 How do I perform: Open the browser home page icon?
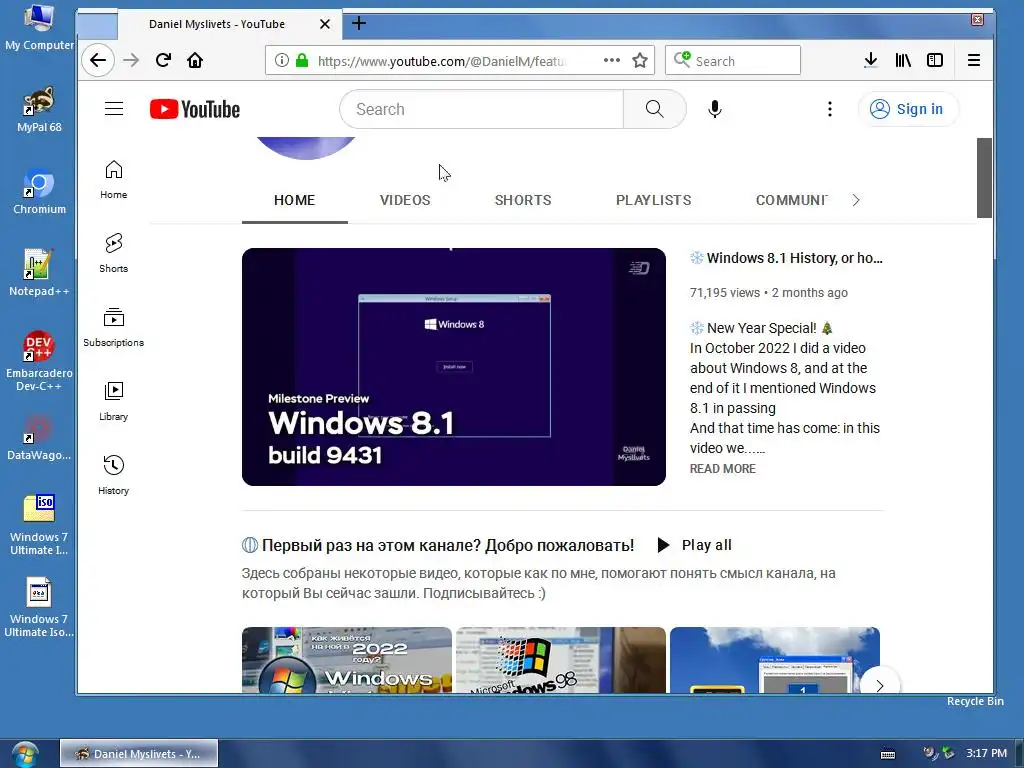click(195, 61)
